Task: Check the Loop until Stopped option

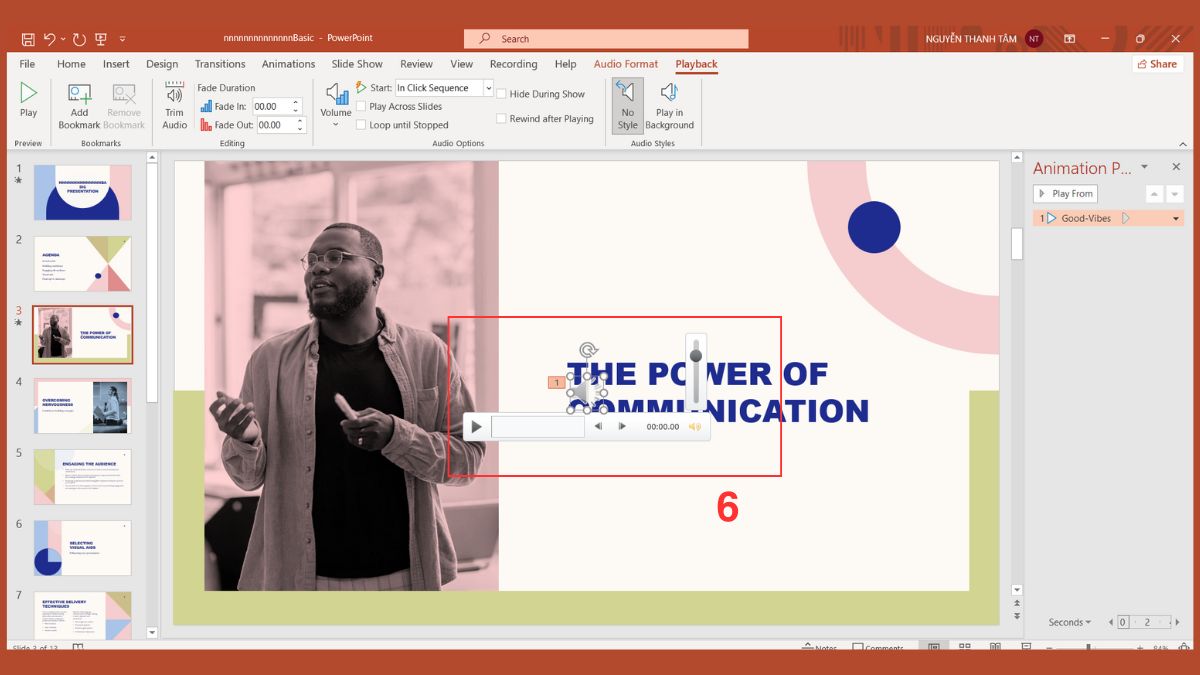Action: click(x=362, y=124)
